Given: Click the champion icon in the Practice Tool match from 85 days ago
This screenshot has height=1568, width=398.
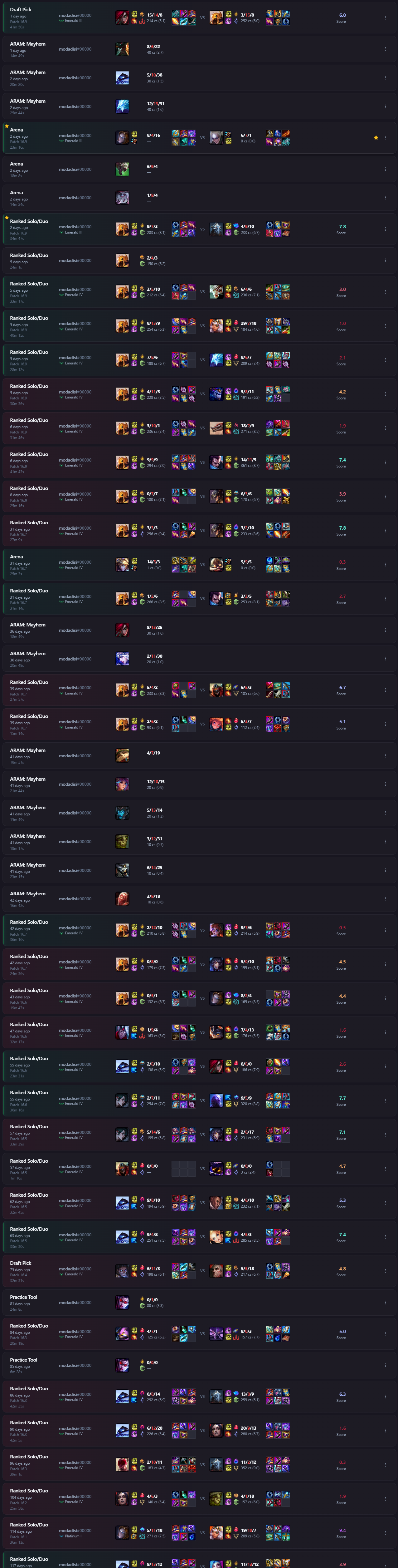Looking at the screenshot, I should pyautogui.click(x=122, y=1365).
